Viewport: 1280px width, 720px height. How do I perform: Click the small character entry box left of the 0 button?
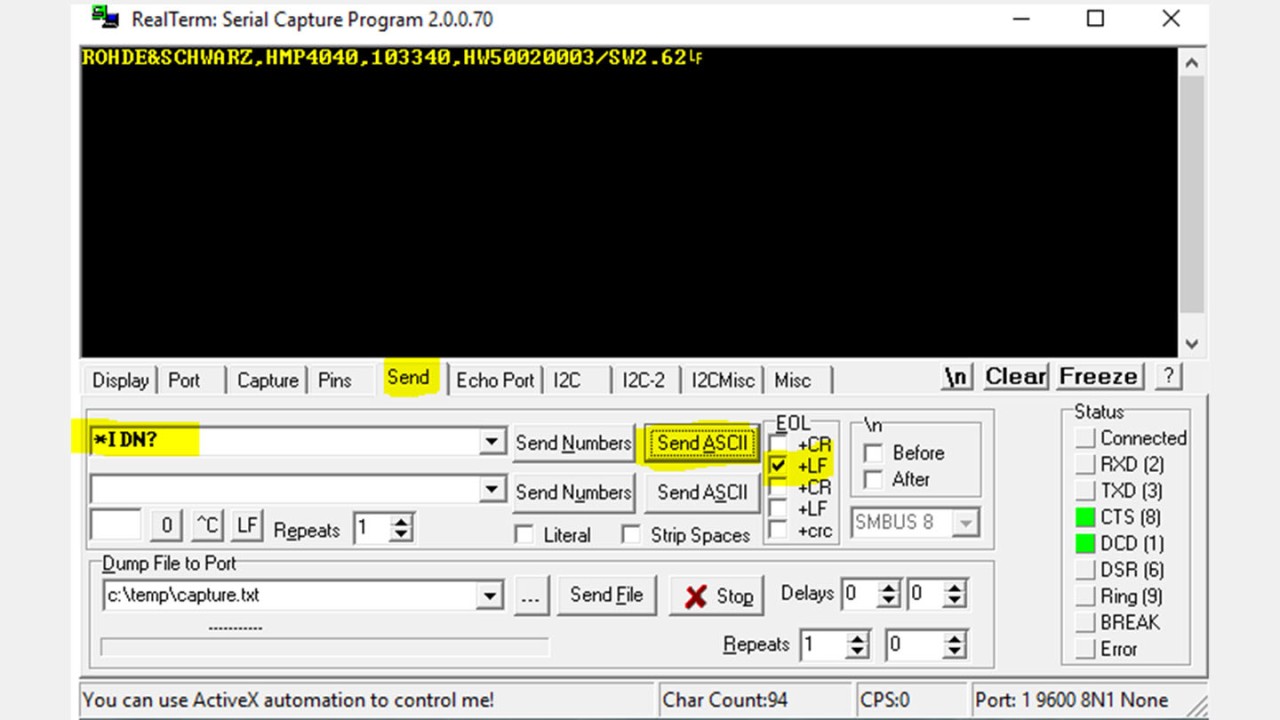(x=115, y=525)
